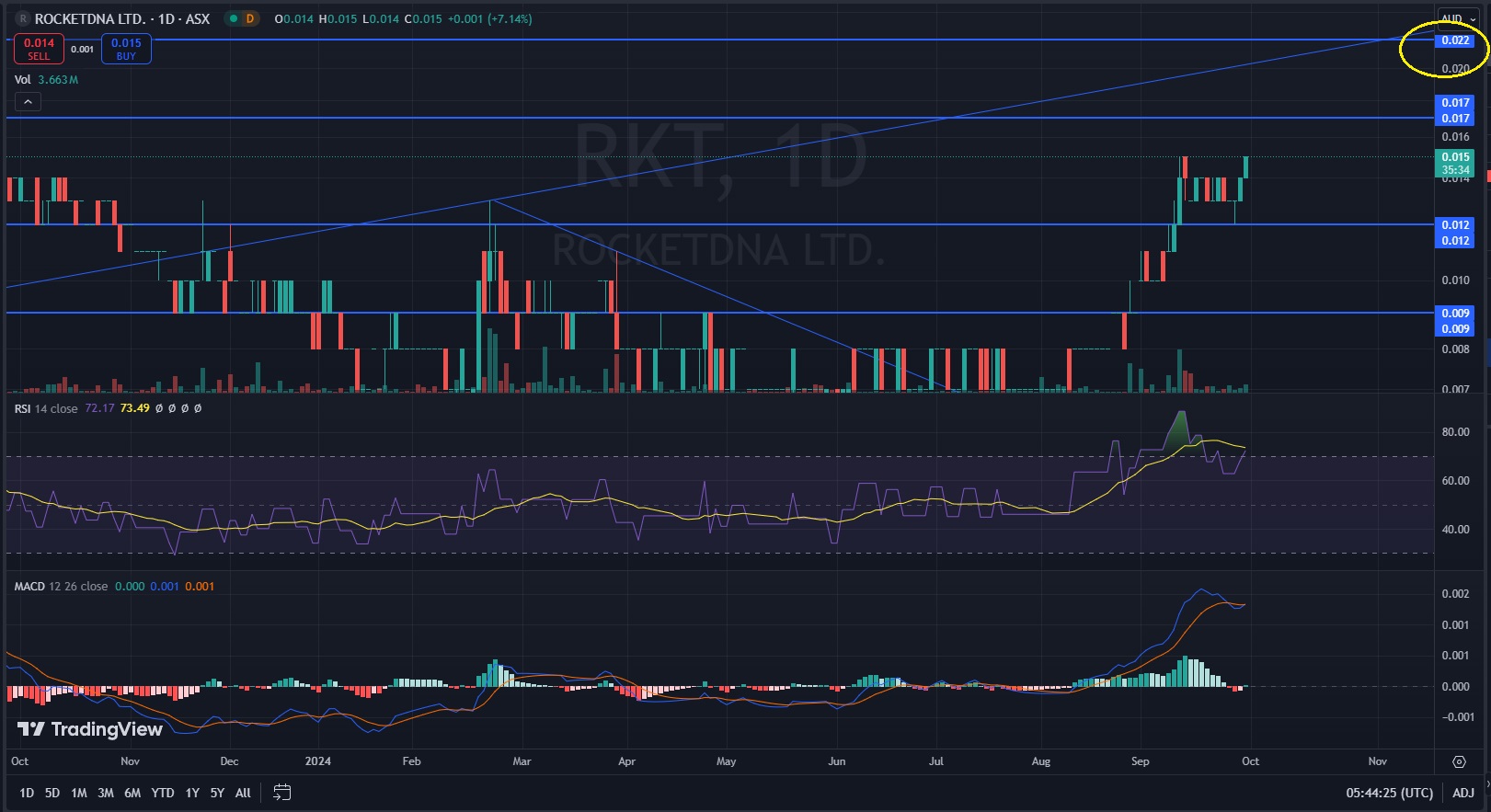Screen dimensions: 1491x812
Task: Click the Jun label on the time axis
Action: [837, 761]
